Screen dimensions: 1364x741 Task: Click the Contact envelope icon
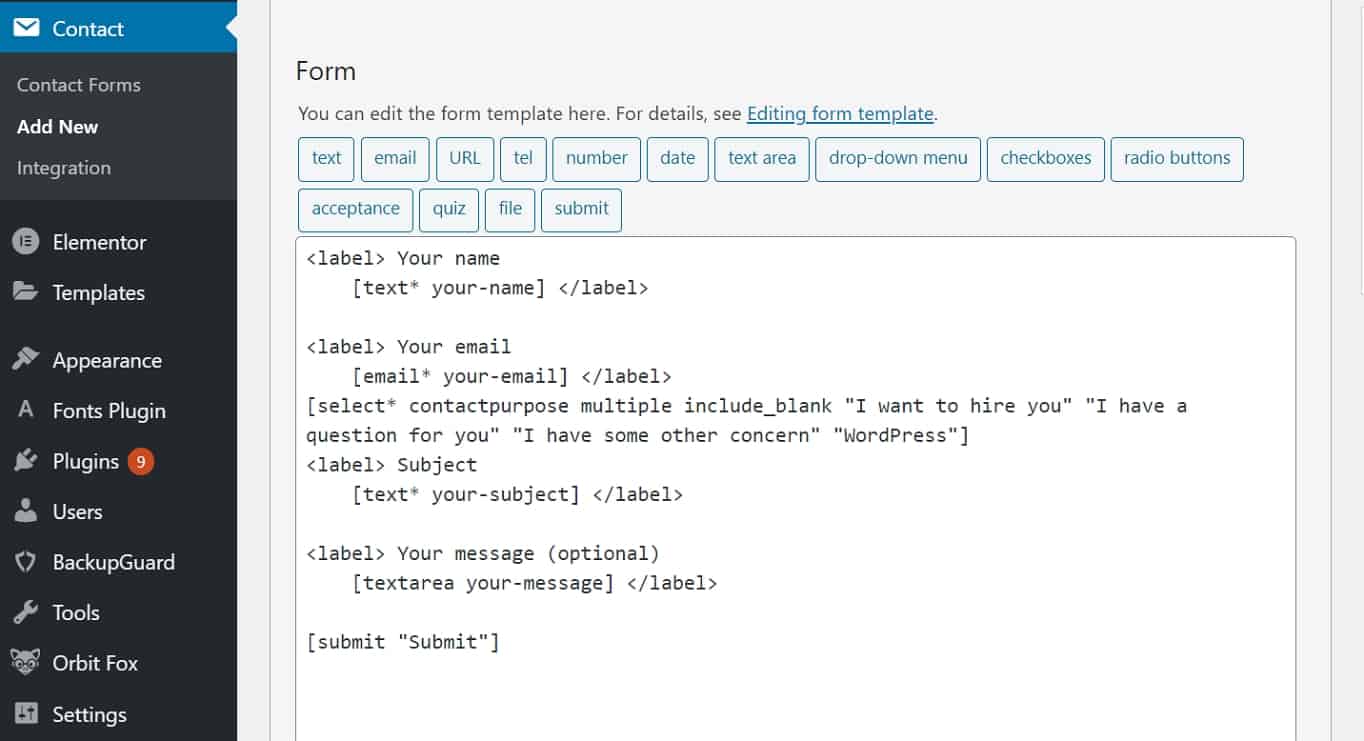[x=26, y=28]
